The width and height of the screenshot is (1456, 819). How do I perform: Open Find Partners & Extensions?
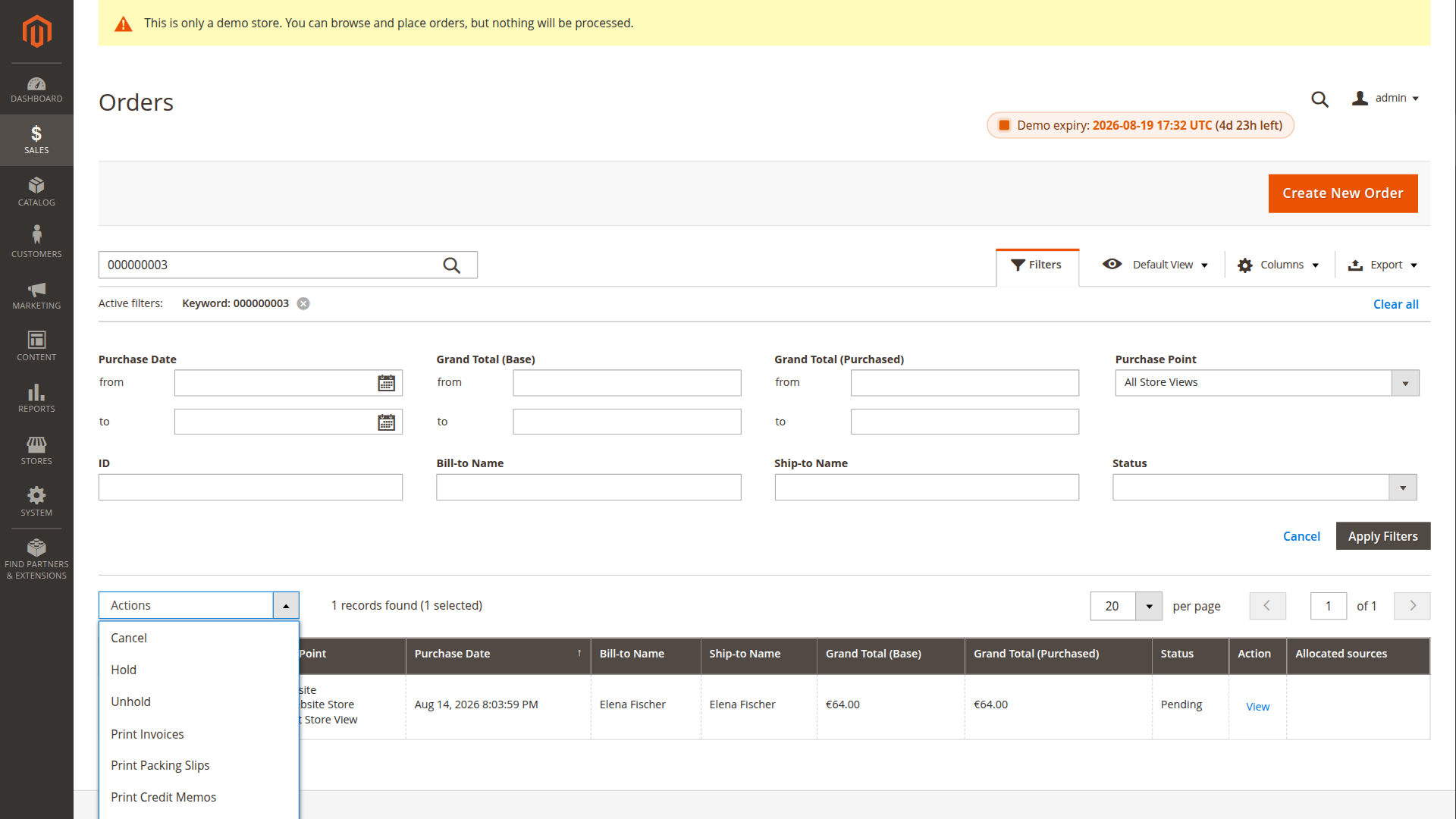tap(36, 559)
